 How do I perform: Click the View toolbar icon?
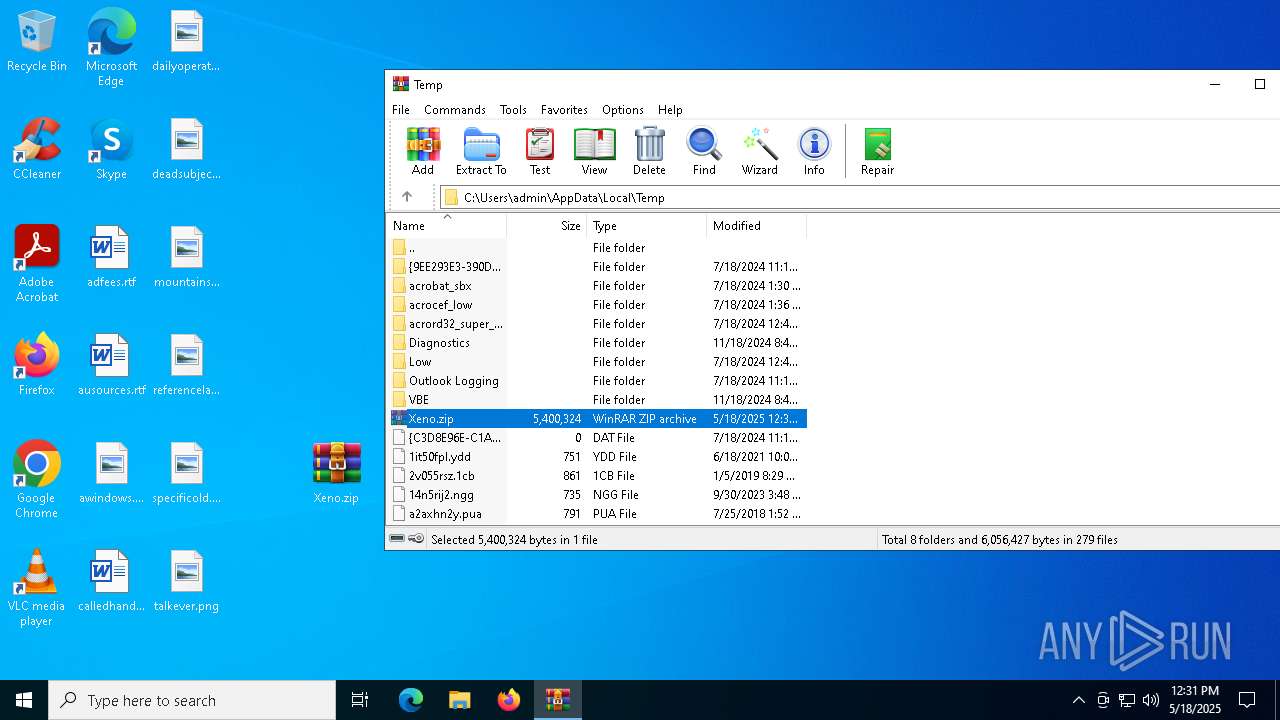[594, 152]
